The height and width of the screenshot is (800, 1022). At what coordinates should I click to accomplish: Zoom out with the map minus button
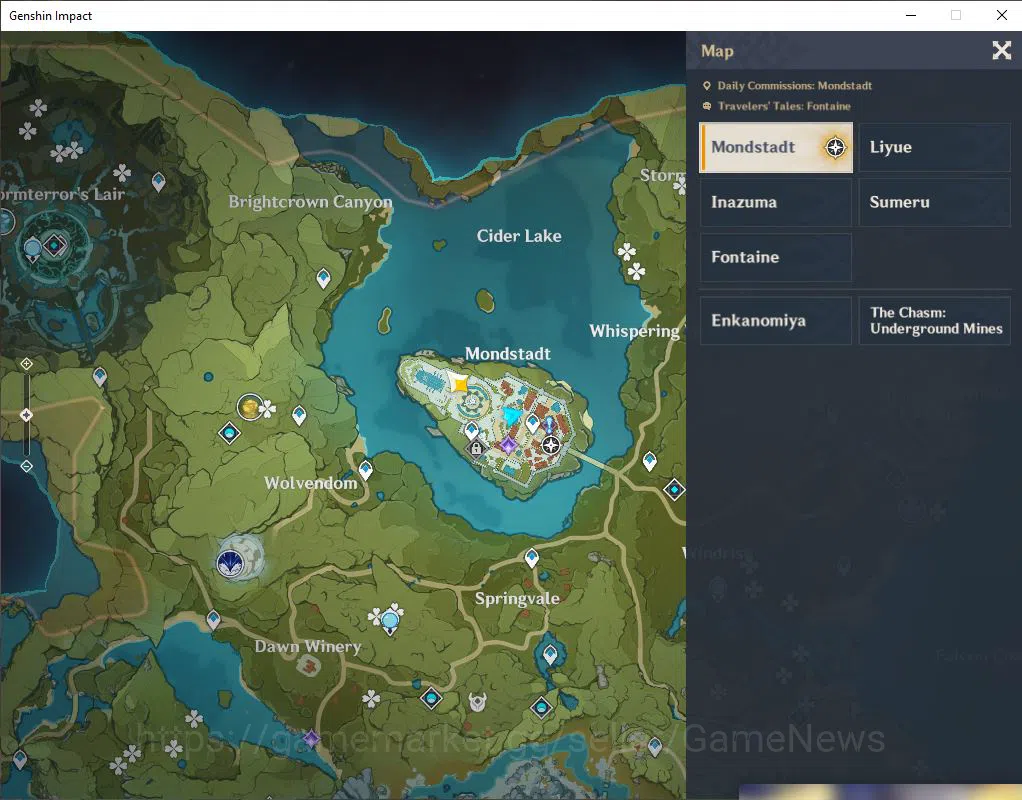pyautogui.click(x=26, y=466)
